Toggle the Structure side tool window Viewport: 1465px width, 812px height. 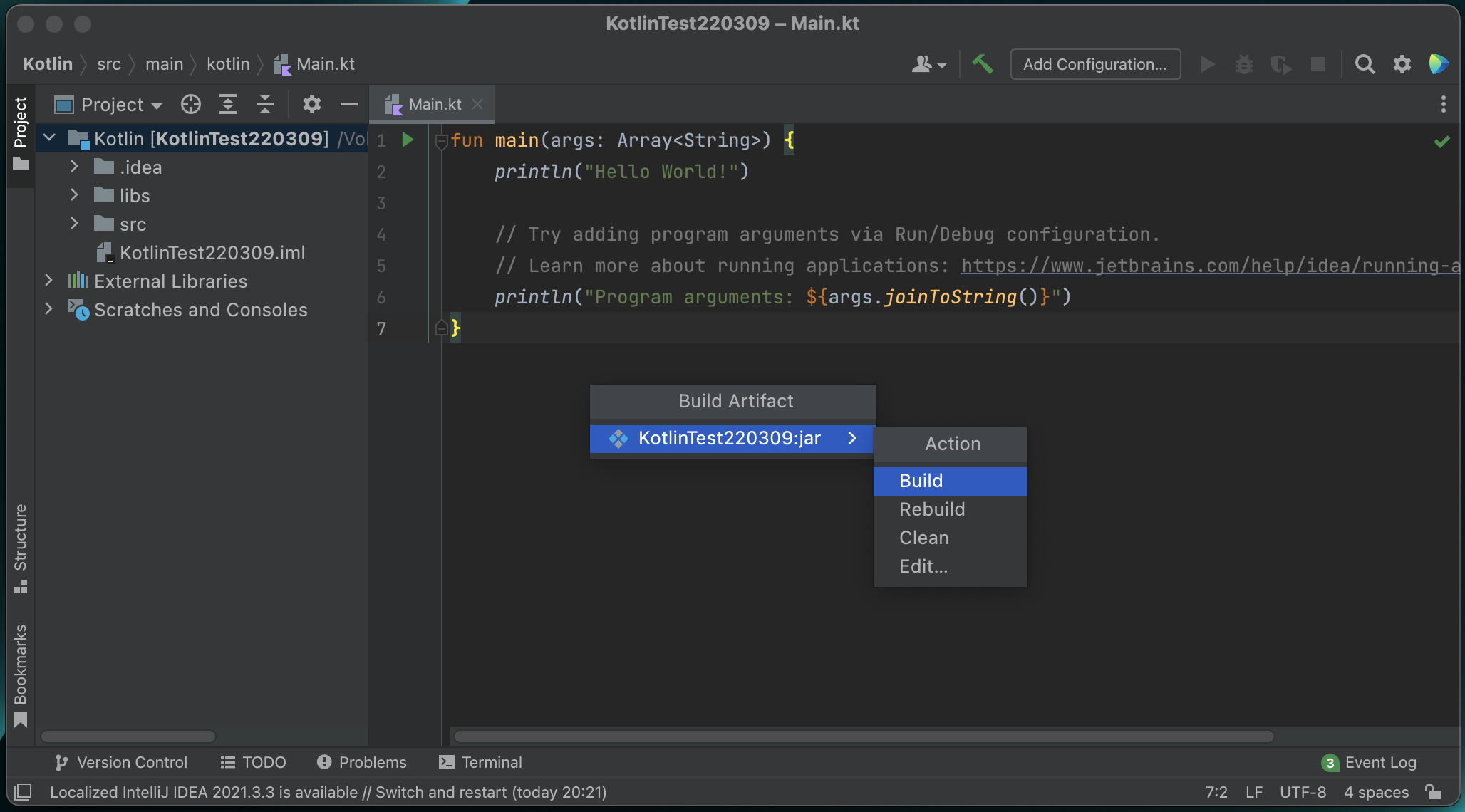[21, 548]
